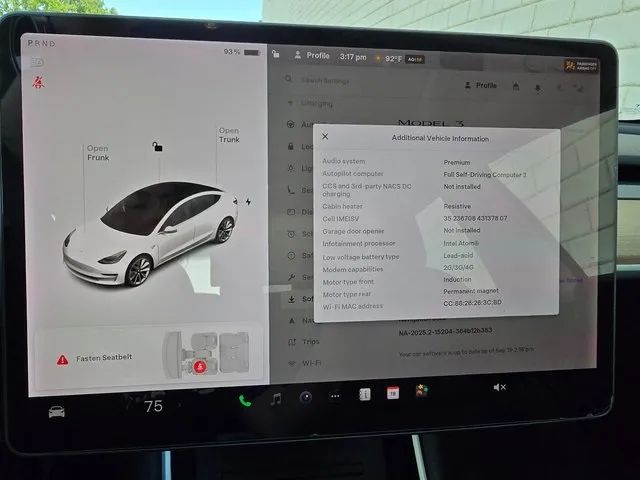Screen dimensions: 640x480
Task: Tap the 'Permanent magnet' rear motor value
Action: [x=471, y=291]
